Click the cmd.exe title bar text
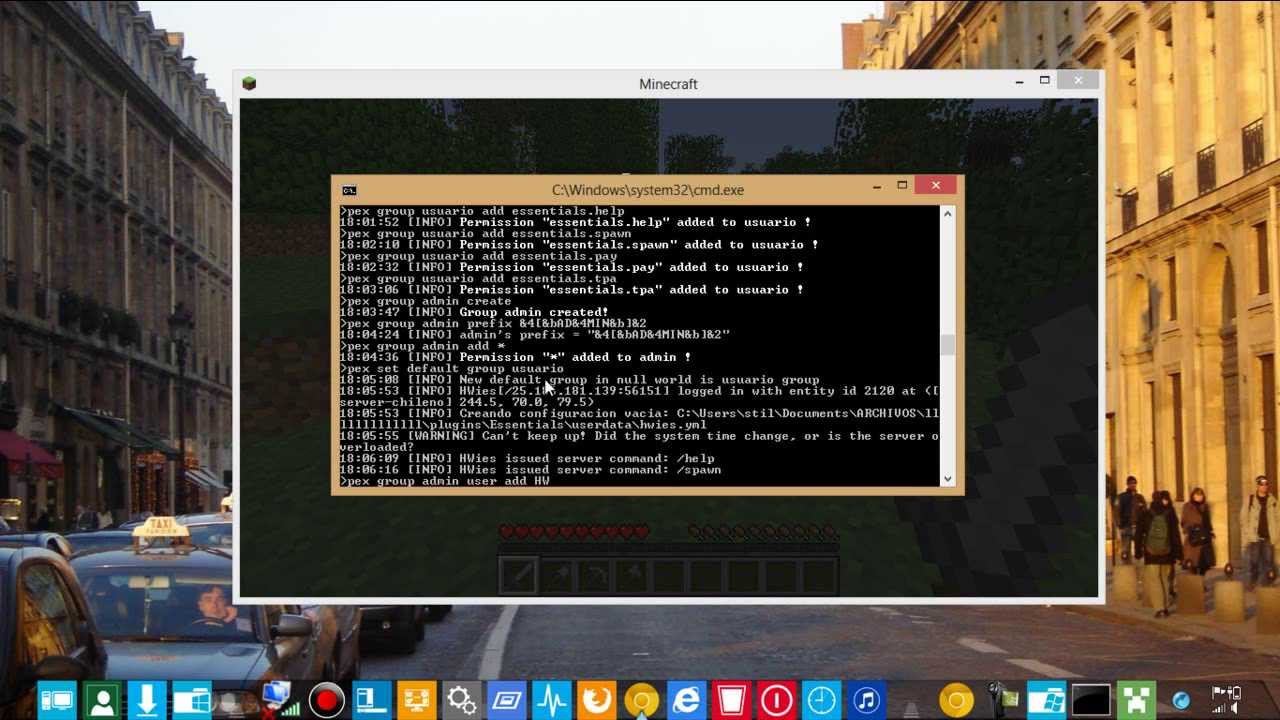Image resolution: width=1280 pixels, height=720 pixels. 648,190
